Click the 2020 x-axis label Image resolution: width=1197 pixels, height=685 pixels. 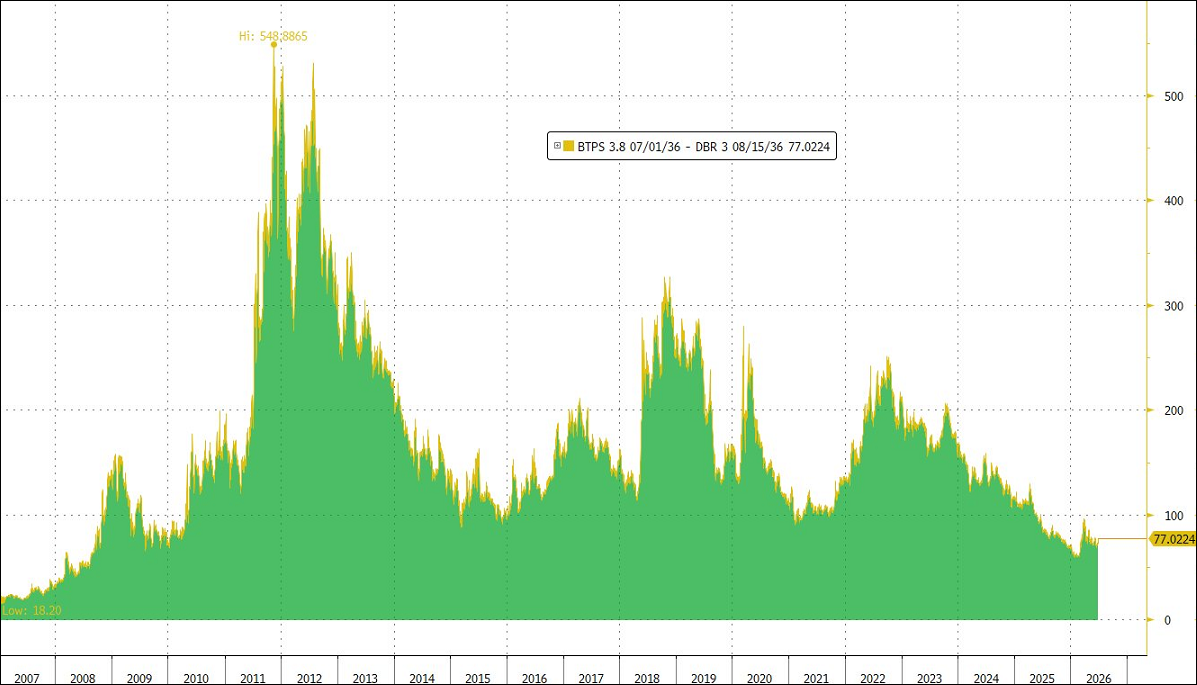tap(760, 678)
